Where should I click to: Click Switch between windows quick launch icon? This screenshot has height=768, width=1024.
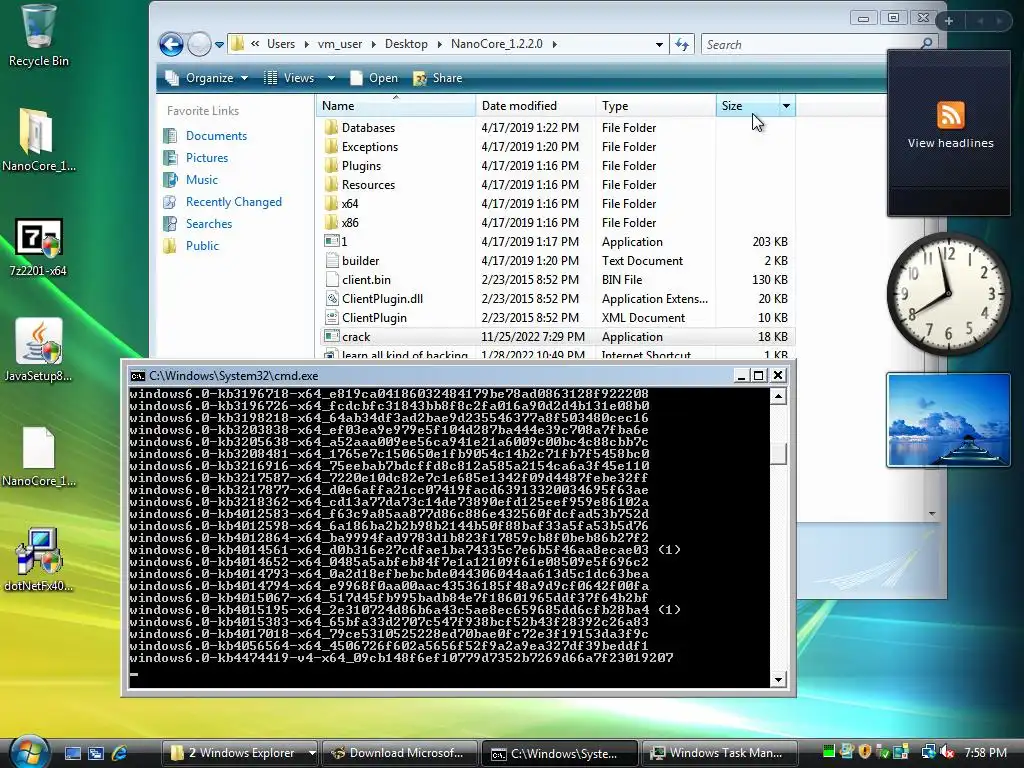pos(96,753)
